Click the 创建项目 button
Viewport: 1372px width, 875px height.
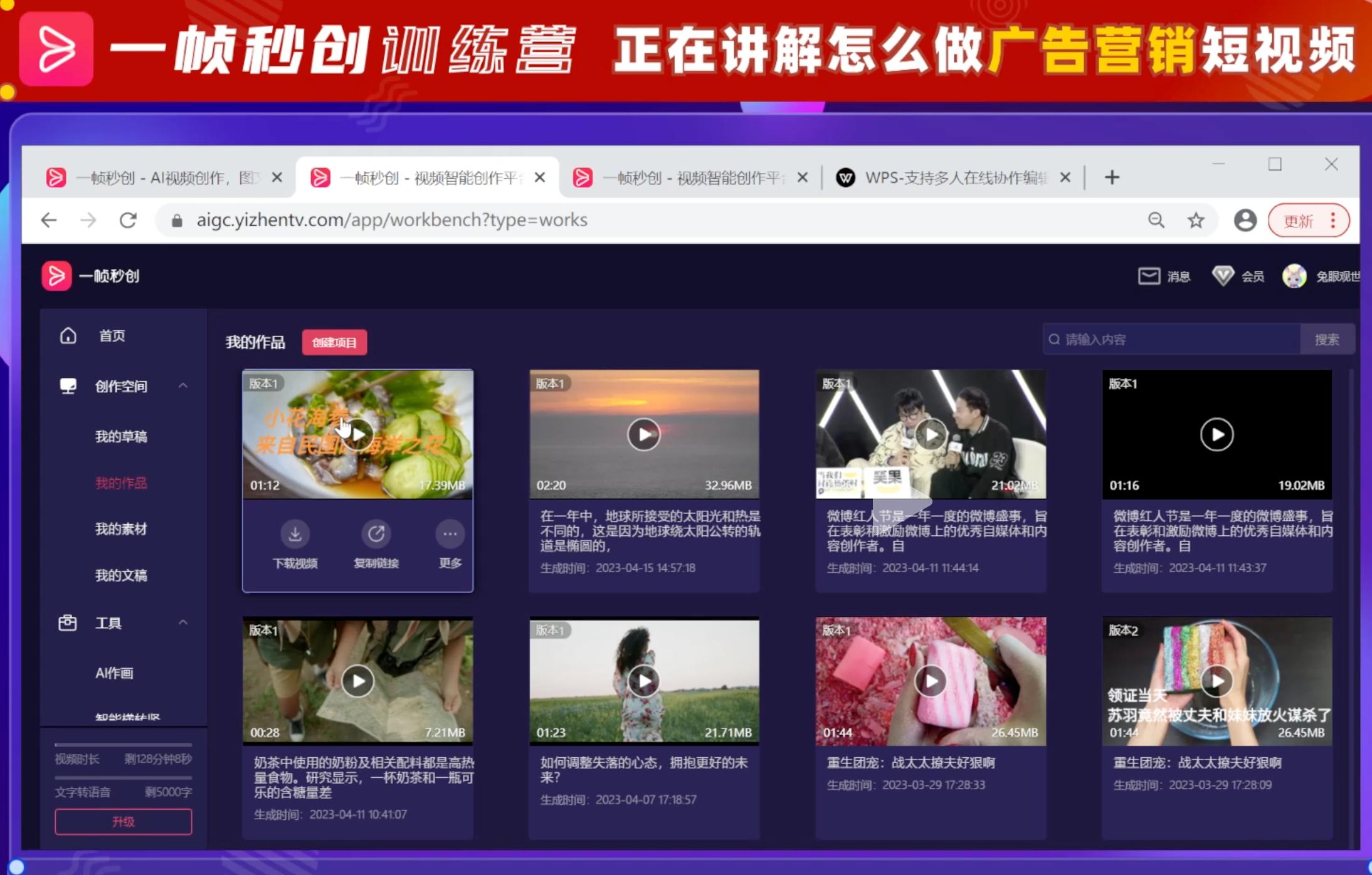pos(334,342)
